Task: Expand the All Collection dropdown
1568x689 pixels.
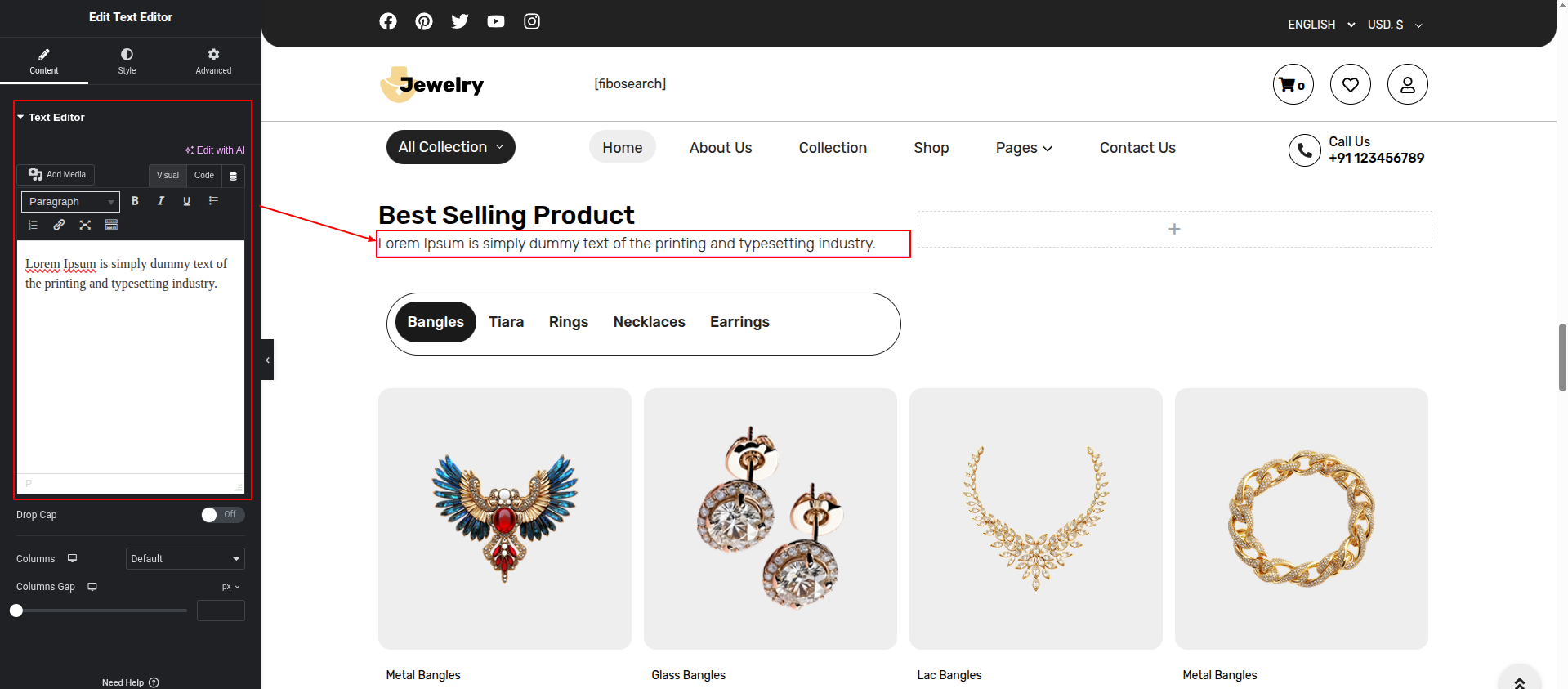Action: click(450, 147)
